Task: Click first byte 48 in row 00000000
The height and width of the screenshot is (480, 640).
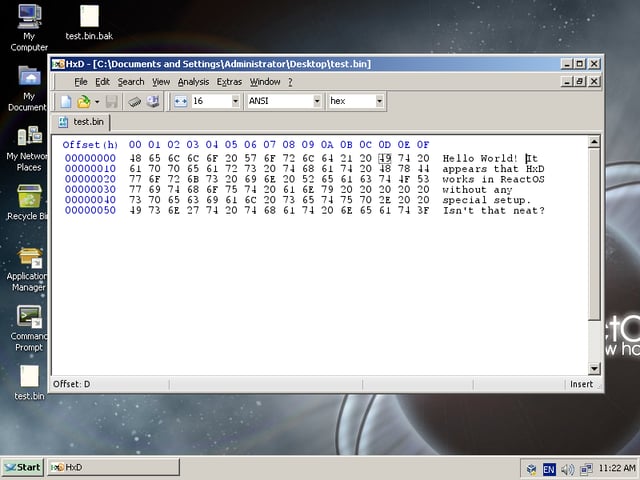Action: [135, 158]
